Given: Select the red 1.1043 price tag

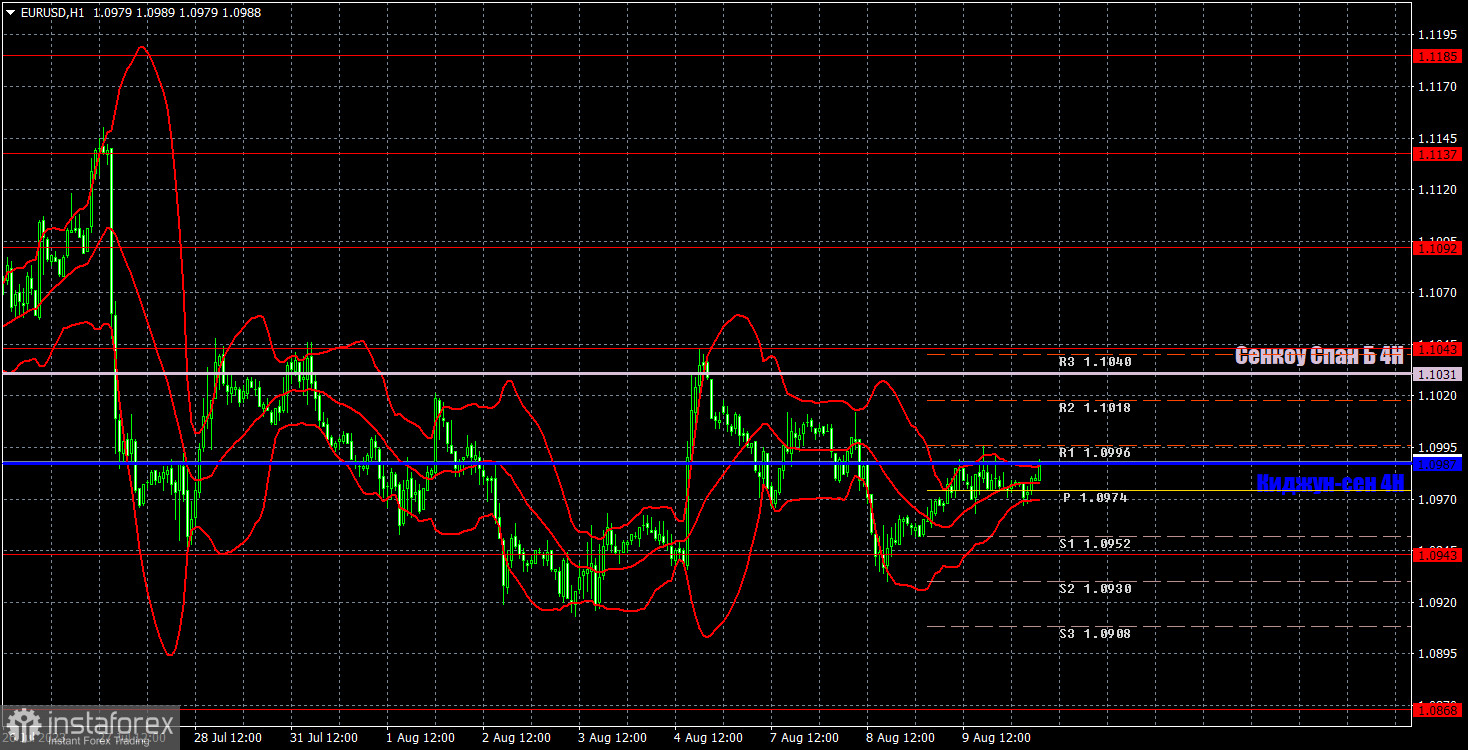Looking at the screenshot, I should 1439,348.
